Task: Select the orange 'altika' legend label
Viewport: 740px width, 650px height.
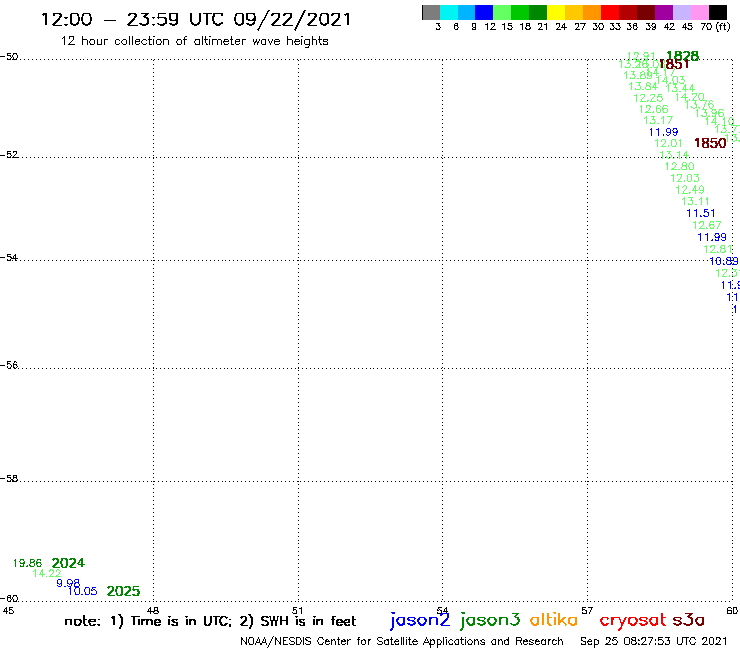Action: [554, 620]
